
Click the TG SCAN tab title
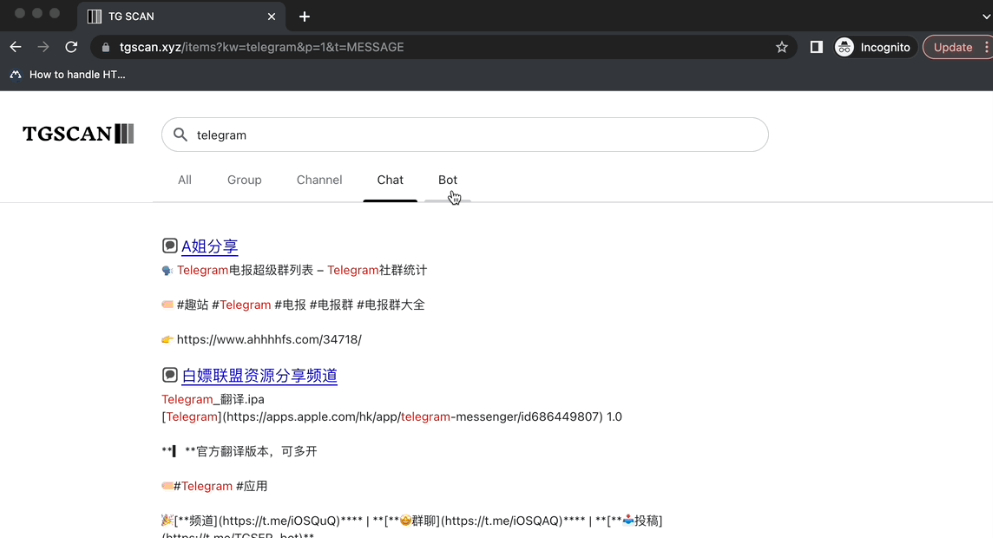click(131, 16)
